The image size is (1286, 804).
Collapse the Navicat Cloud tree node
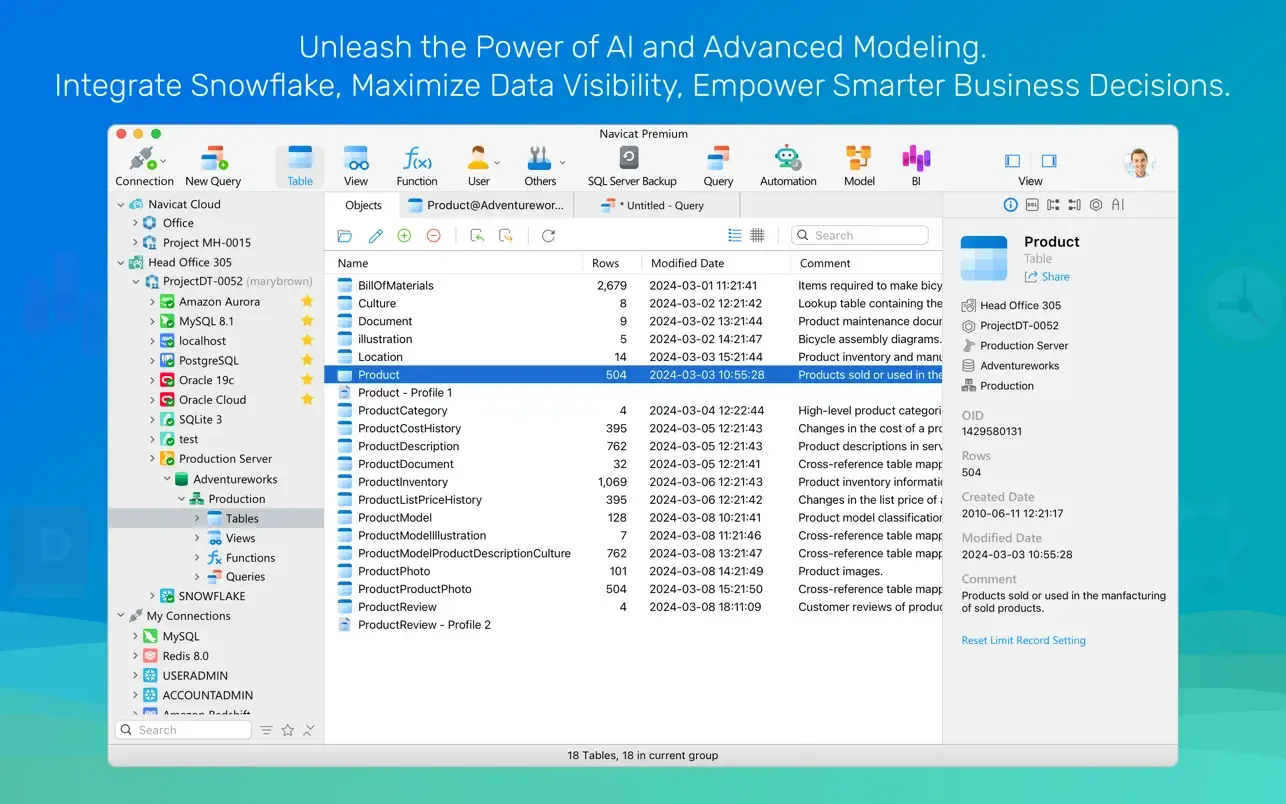coord(121,204)
